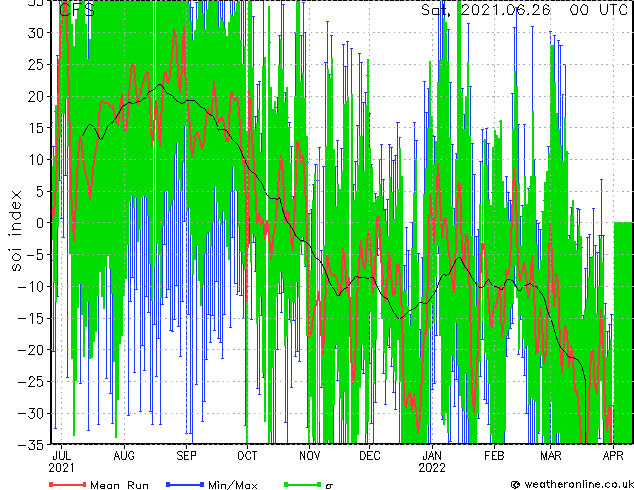
Task: Select y-axis value 30
Action: 36,33
